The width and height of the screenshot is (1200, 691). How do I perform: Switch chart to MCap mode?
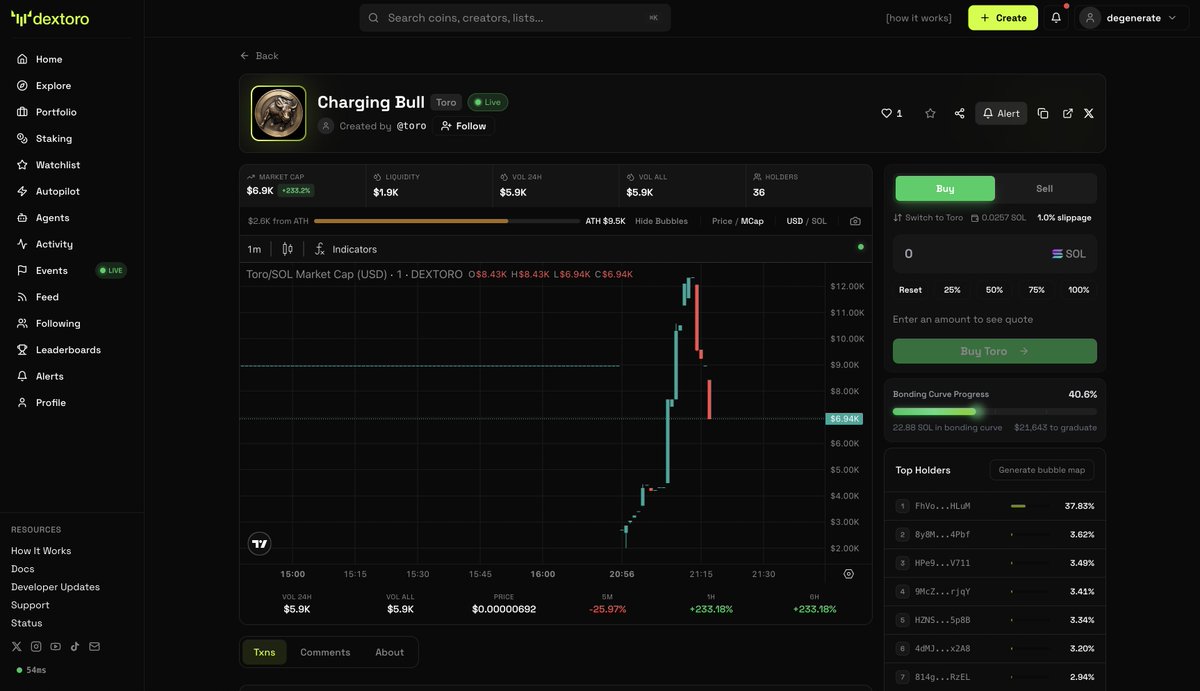click(752, 221)
